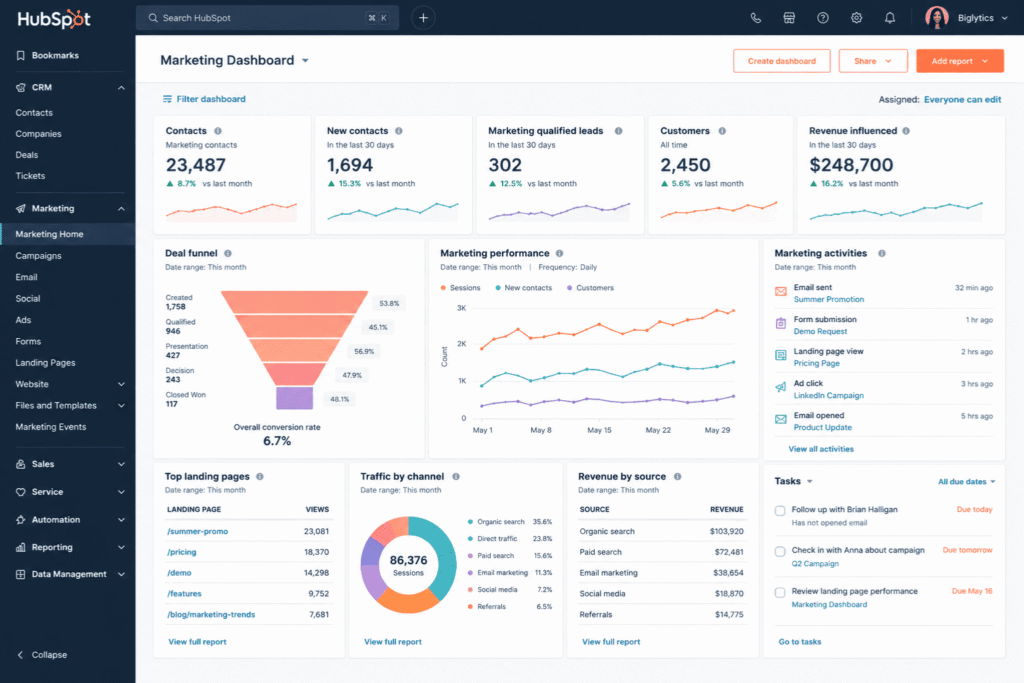The width and height of the screenshot is (1024, 683).
Task: Click info icon next to Revenue influenced
Action: click(x=906, y=131)
